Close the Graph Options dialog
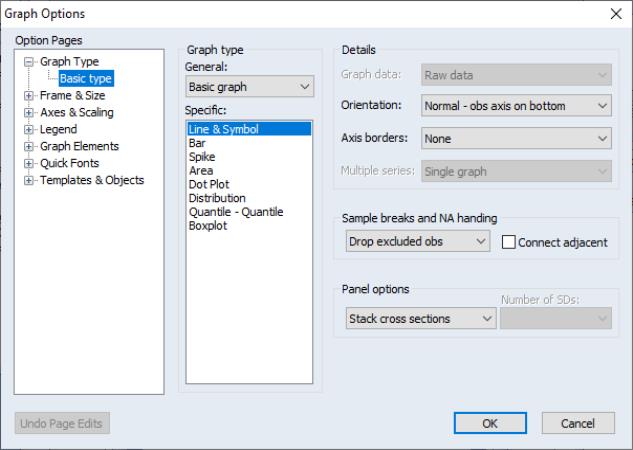Image resolution: width=633 pixels, height=450 pixels. (x=616, y=14)
